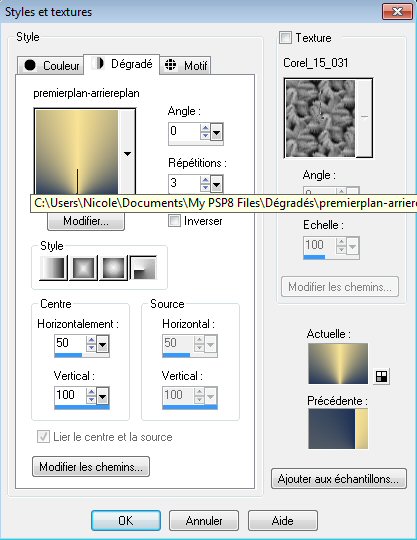Click the Centre Vertical spinner arrows
Screen dimensions: 417x540
[x=91, y=396]
